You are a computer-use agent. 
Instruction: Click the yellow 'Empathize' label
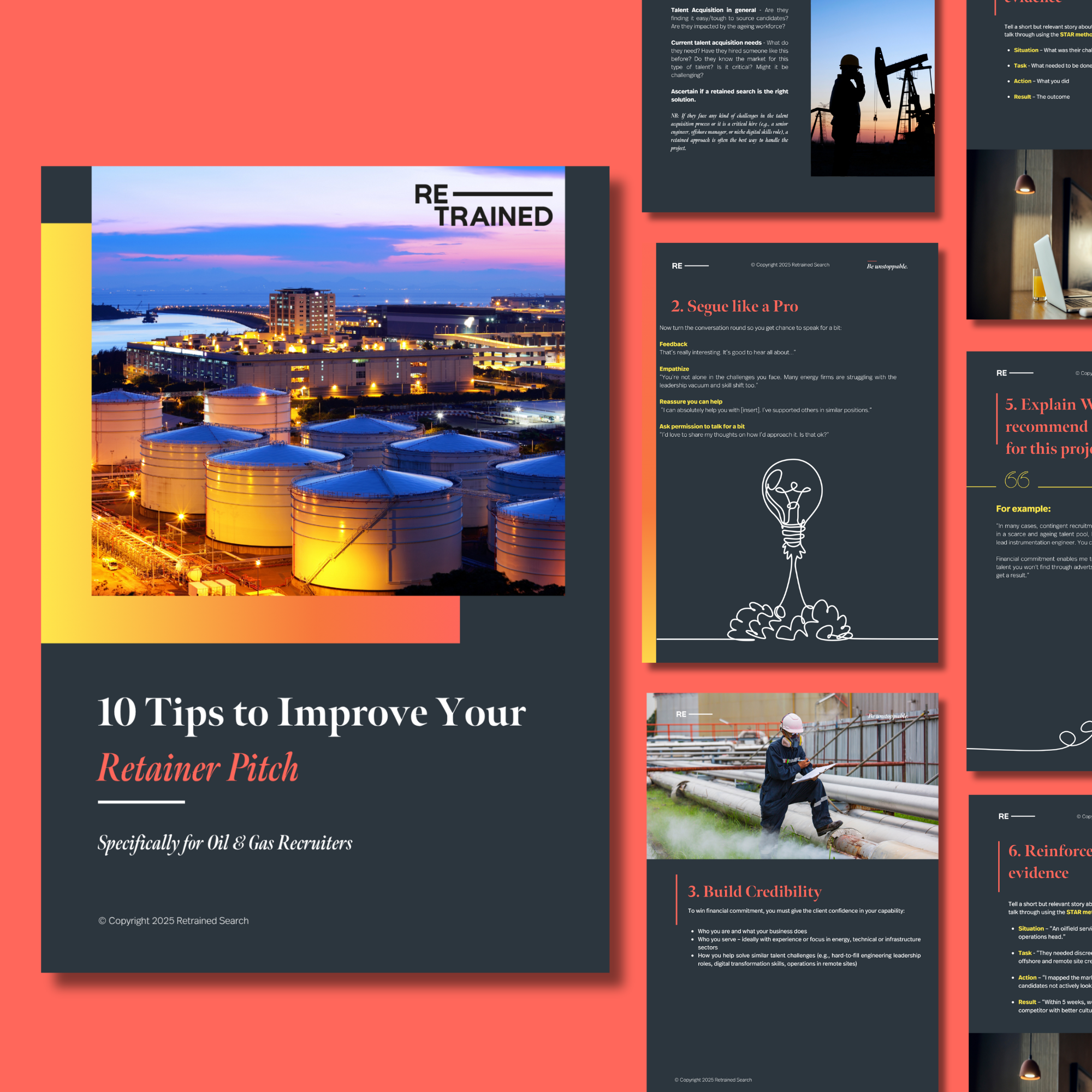674,369
